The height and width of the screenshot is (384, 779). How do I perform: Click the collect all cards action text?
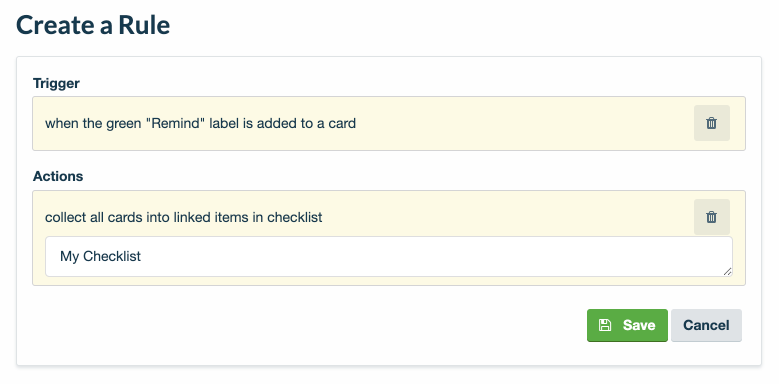tap(183, 217)
